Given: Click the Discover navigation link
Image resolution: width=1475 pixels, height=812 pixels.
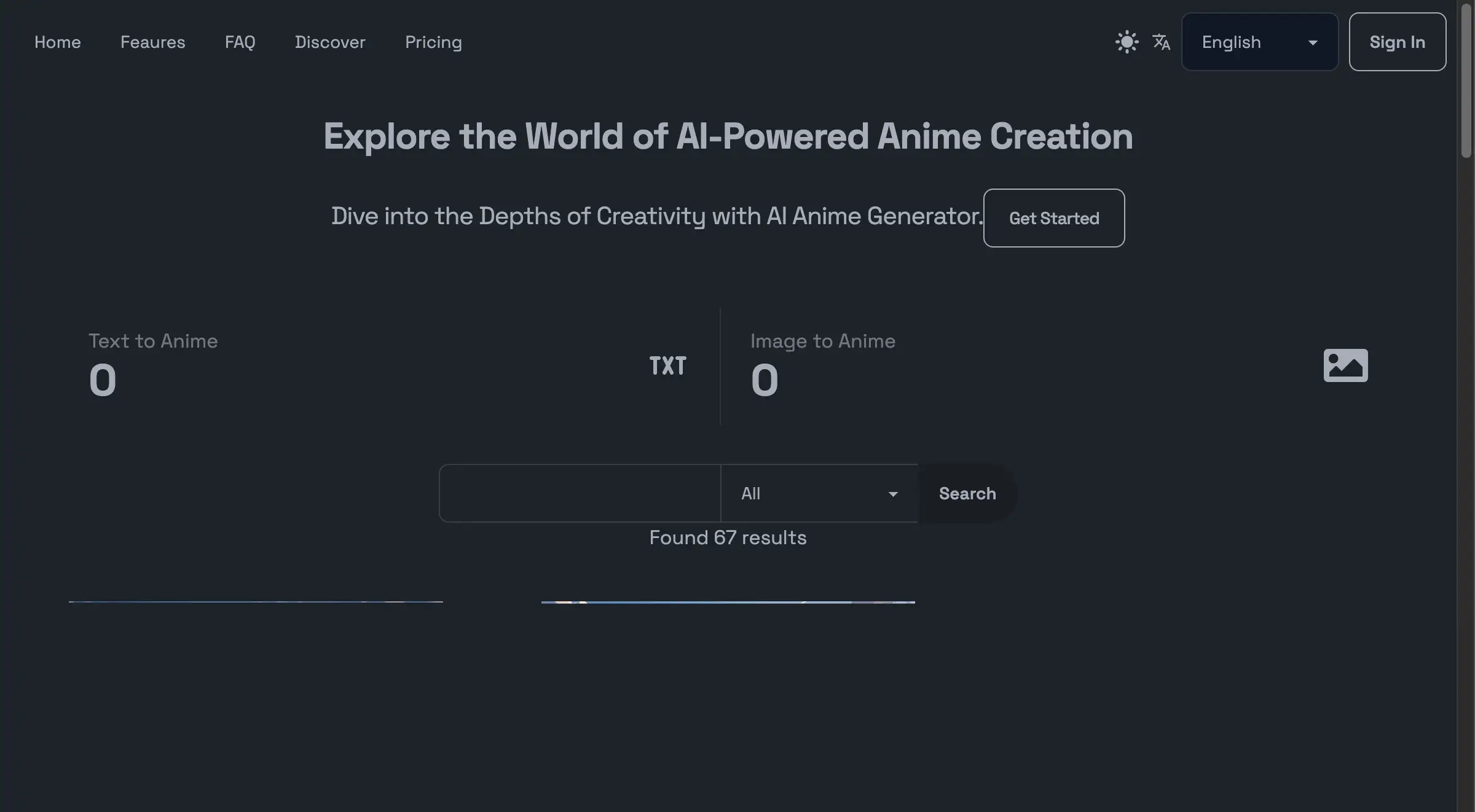Looking at the screenshot, I should point(330,41).
